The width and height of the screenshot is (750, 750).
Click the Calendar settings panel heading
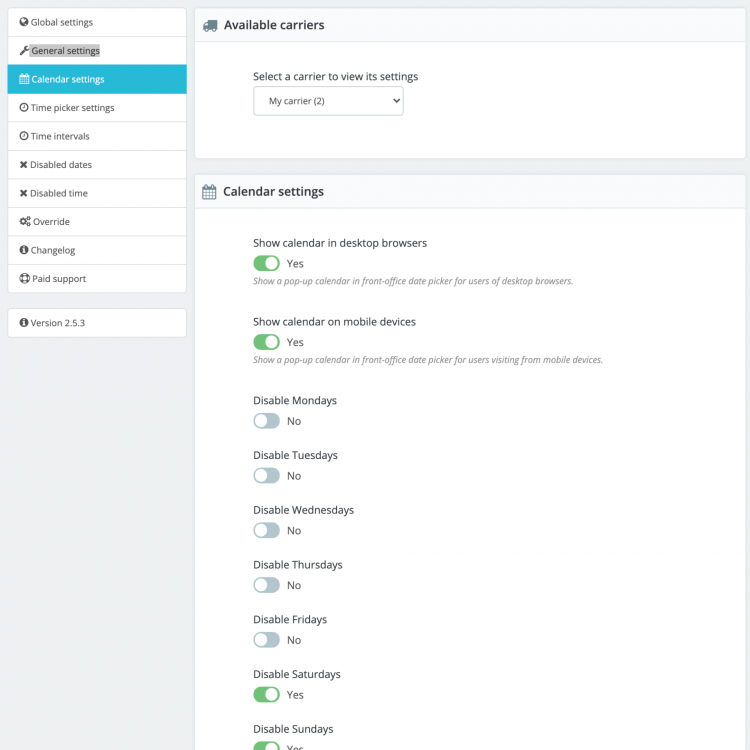coord(273,191)
